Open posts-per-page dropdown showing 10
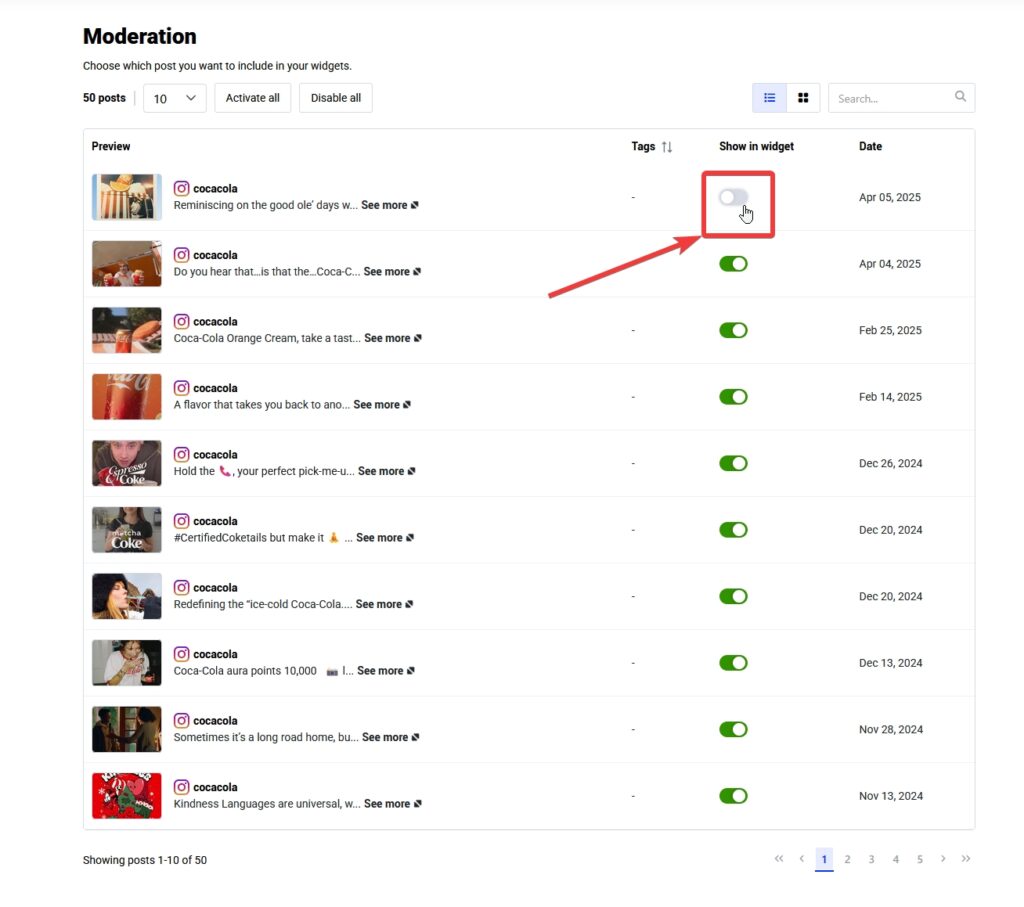The image size is (1024, 907). point(174,98)
